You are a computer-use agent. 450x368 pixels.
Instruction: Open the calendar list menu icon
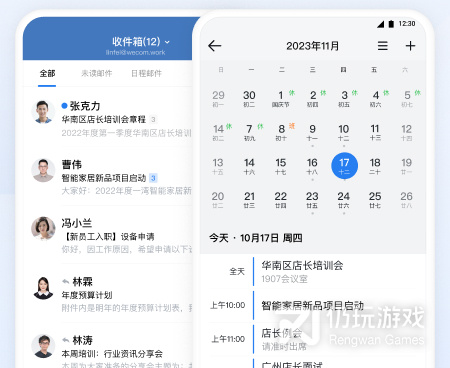382,46
